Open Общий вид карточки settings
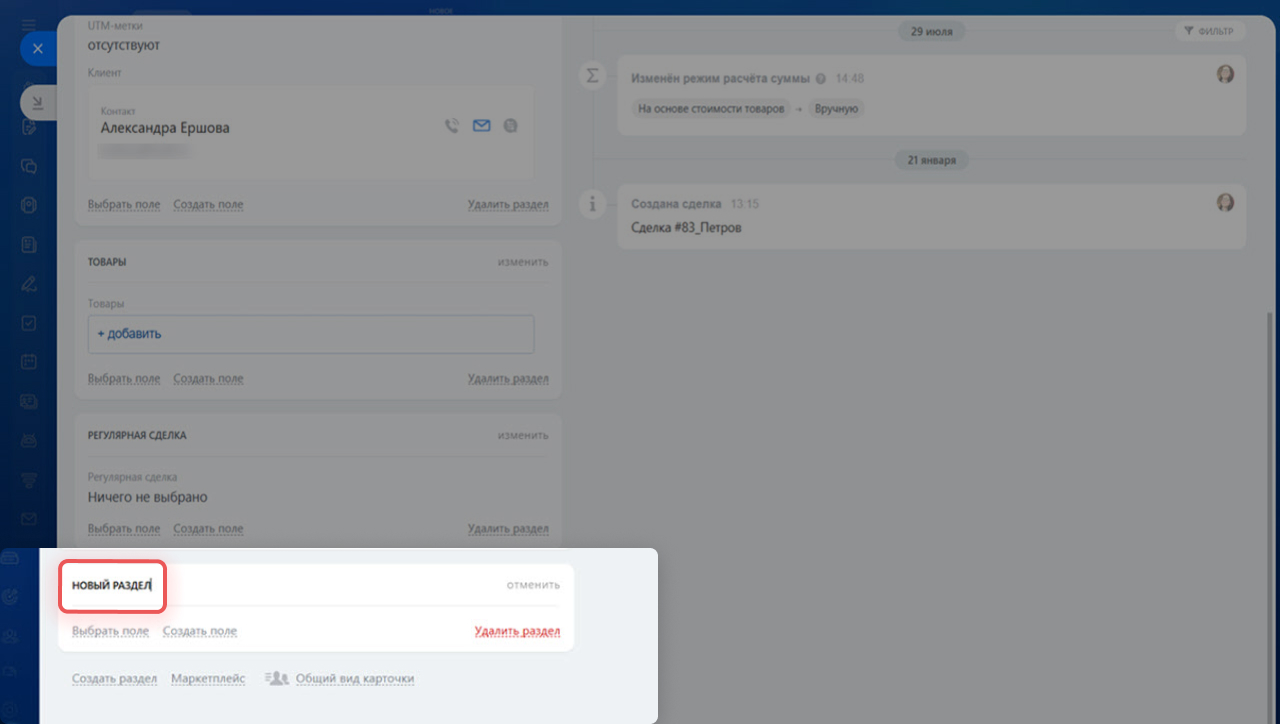Image resolution: width=1280 pixels, height=724 pixels. [x=355, y=678]
